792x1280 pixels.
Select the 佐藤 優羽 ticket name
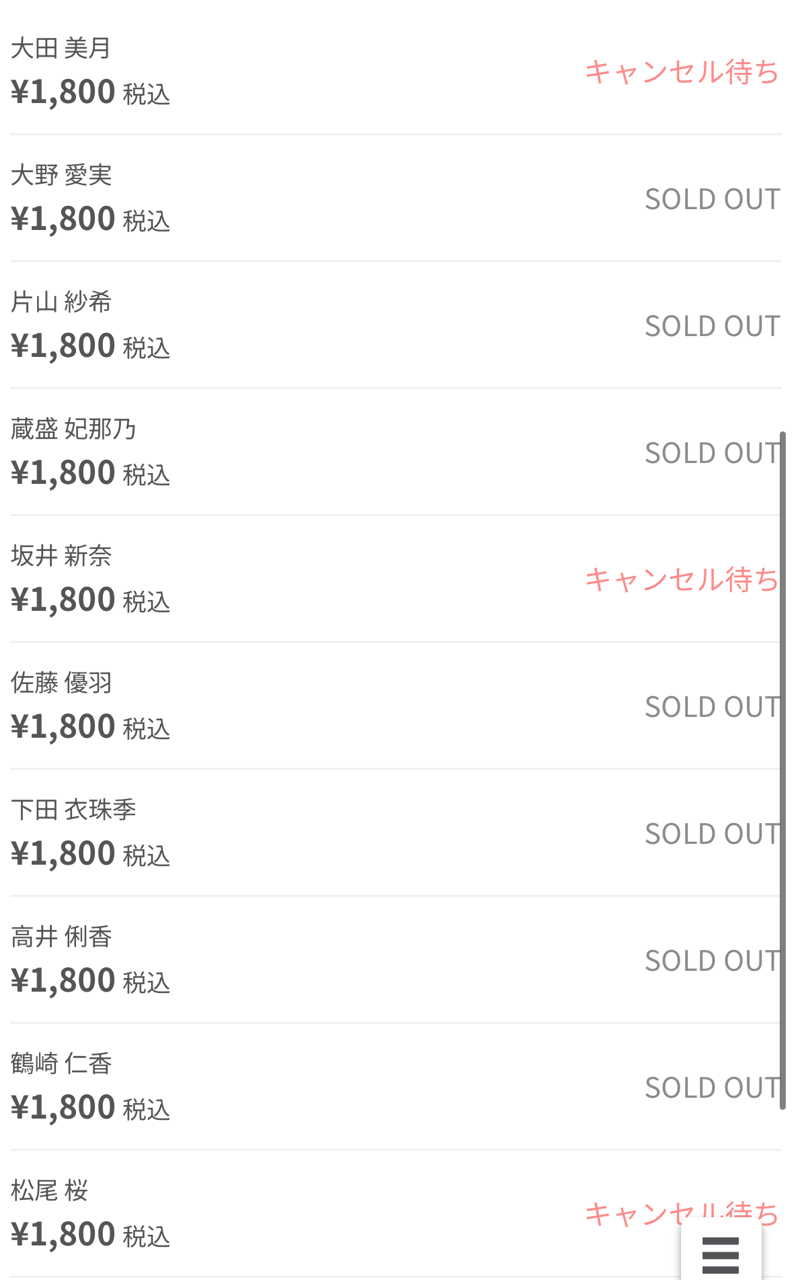(x=61, y=683)
